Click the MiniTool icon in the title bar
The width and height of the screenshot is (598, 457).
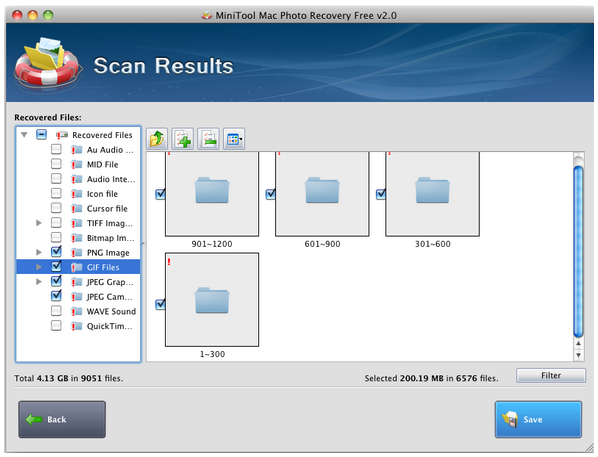(207, 16)
